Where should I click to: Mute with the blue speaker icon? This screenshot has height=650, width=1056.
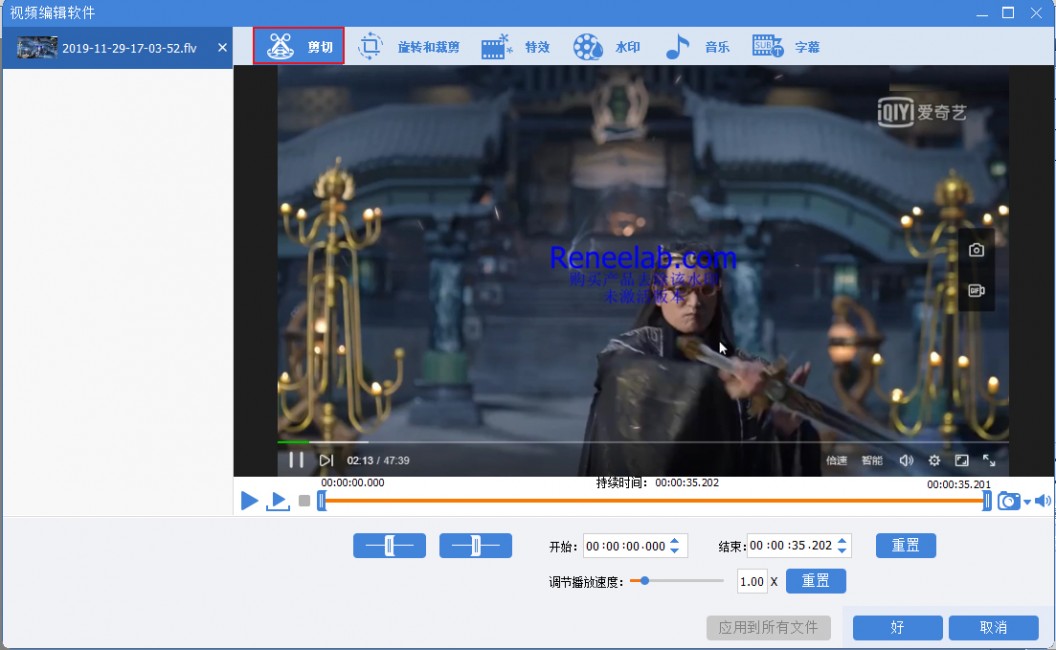(1043, 500)
